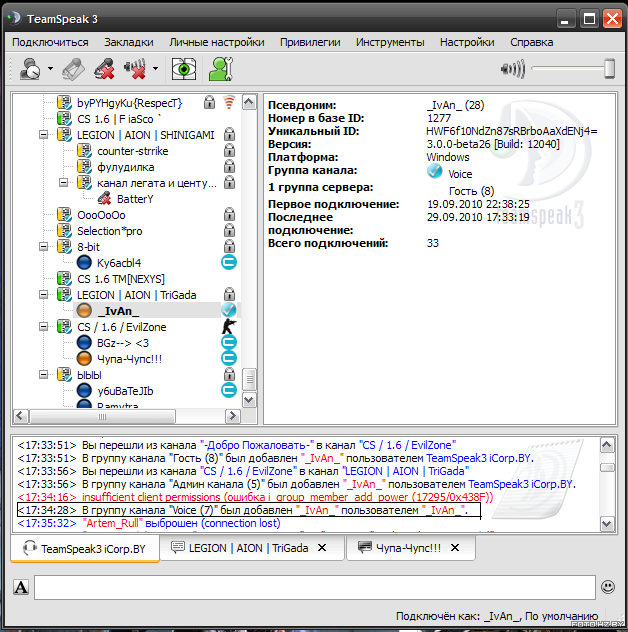Open the Привилегии menu
This screenshot has height=632, width=628.
[310, 42]
